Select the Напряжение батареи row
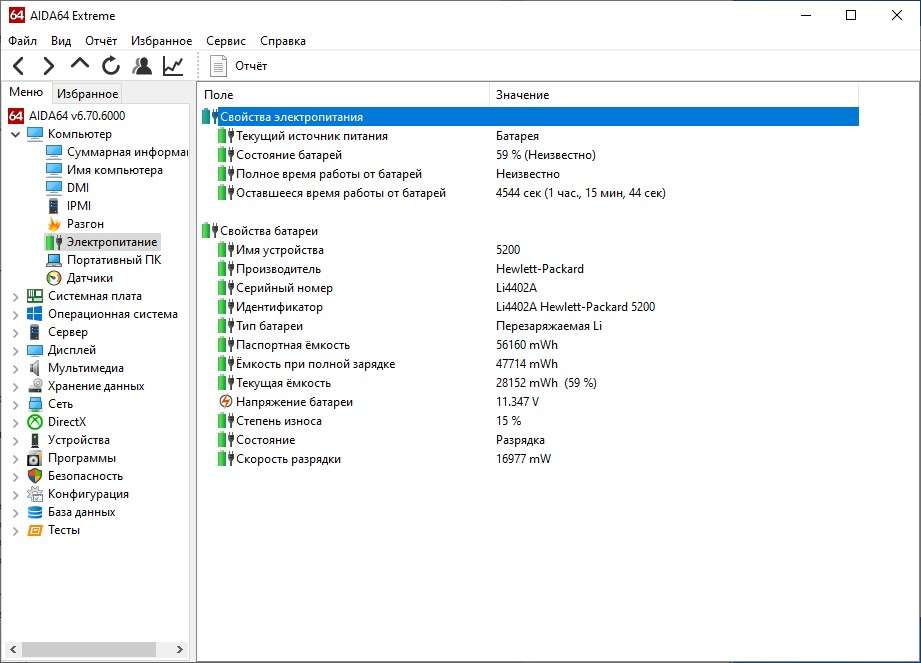The height and width of the screenshot is (663, 921). [x=294, y=402]
